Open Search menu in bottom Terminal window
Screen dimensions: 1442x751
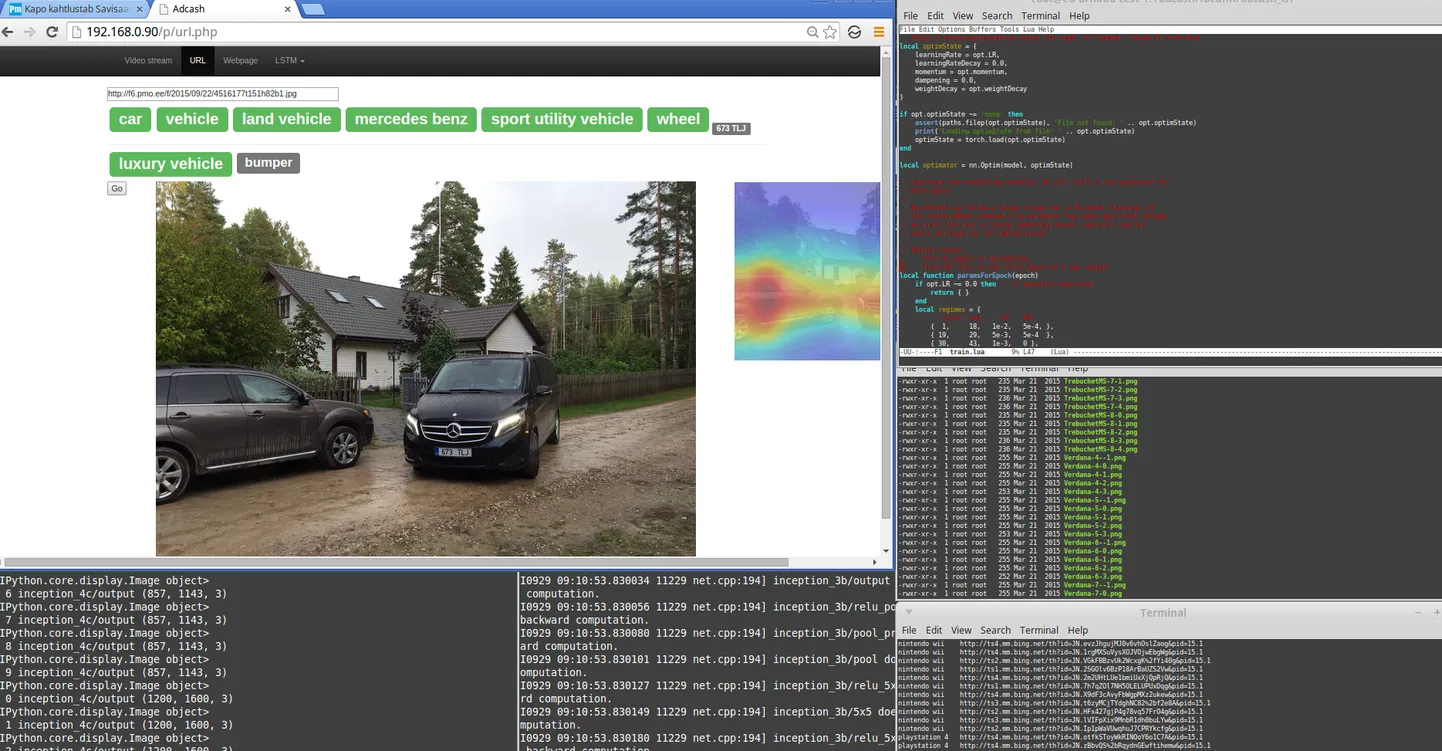click(995, 630)
